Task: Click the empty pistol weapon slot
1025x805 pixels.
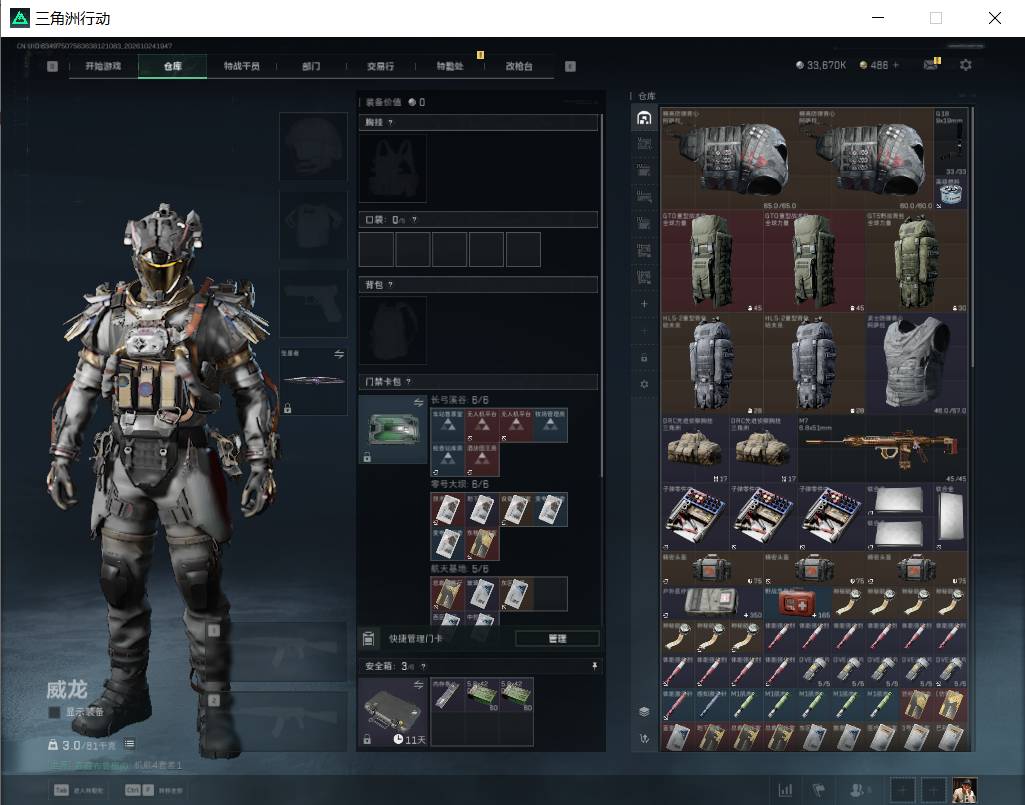Action: [x=313, y=303]
